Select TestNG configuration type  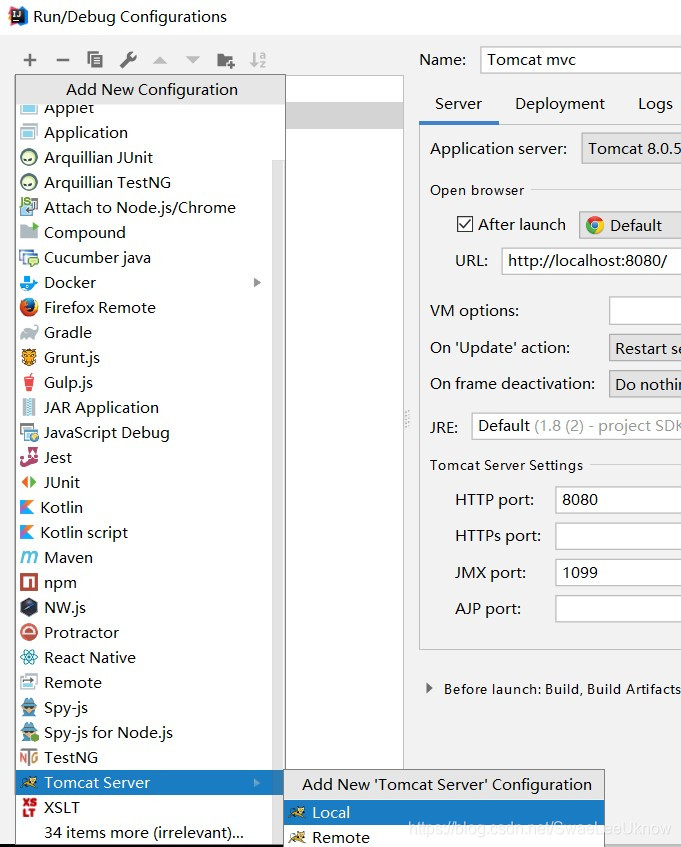tap(145, 757)
